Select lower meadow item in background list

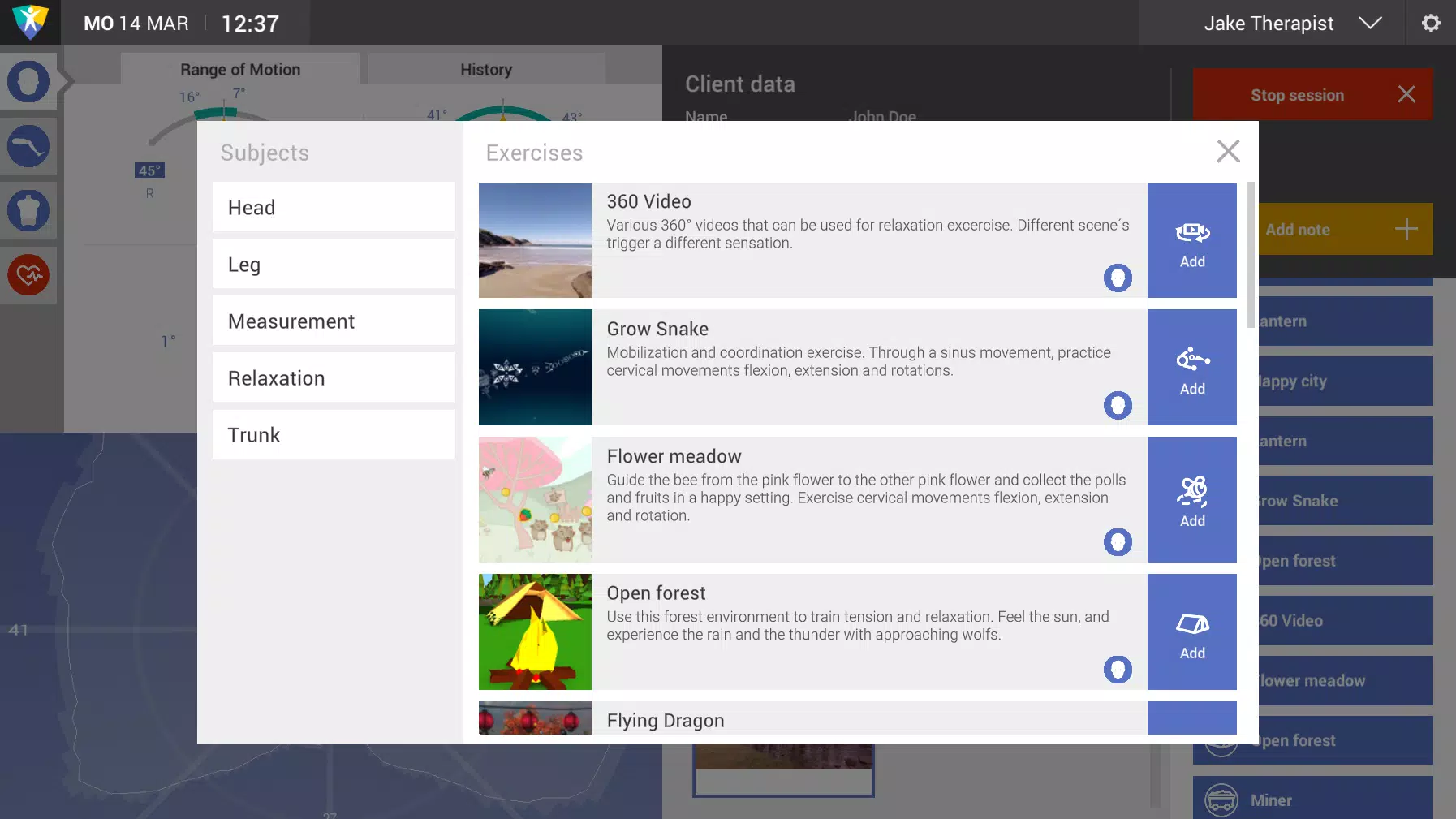point(1345,681)
